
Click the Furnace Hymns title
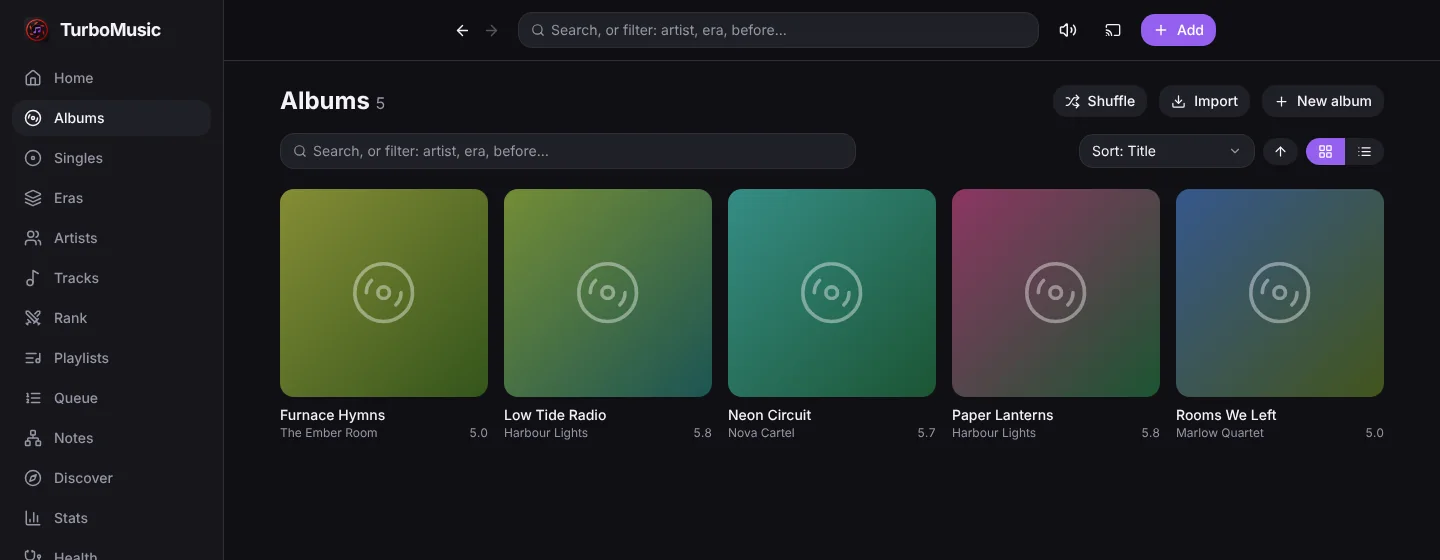(x=332, y=415)
